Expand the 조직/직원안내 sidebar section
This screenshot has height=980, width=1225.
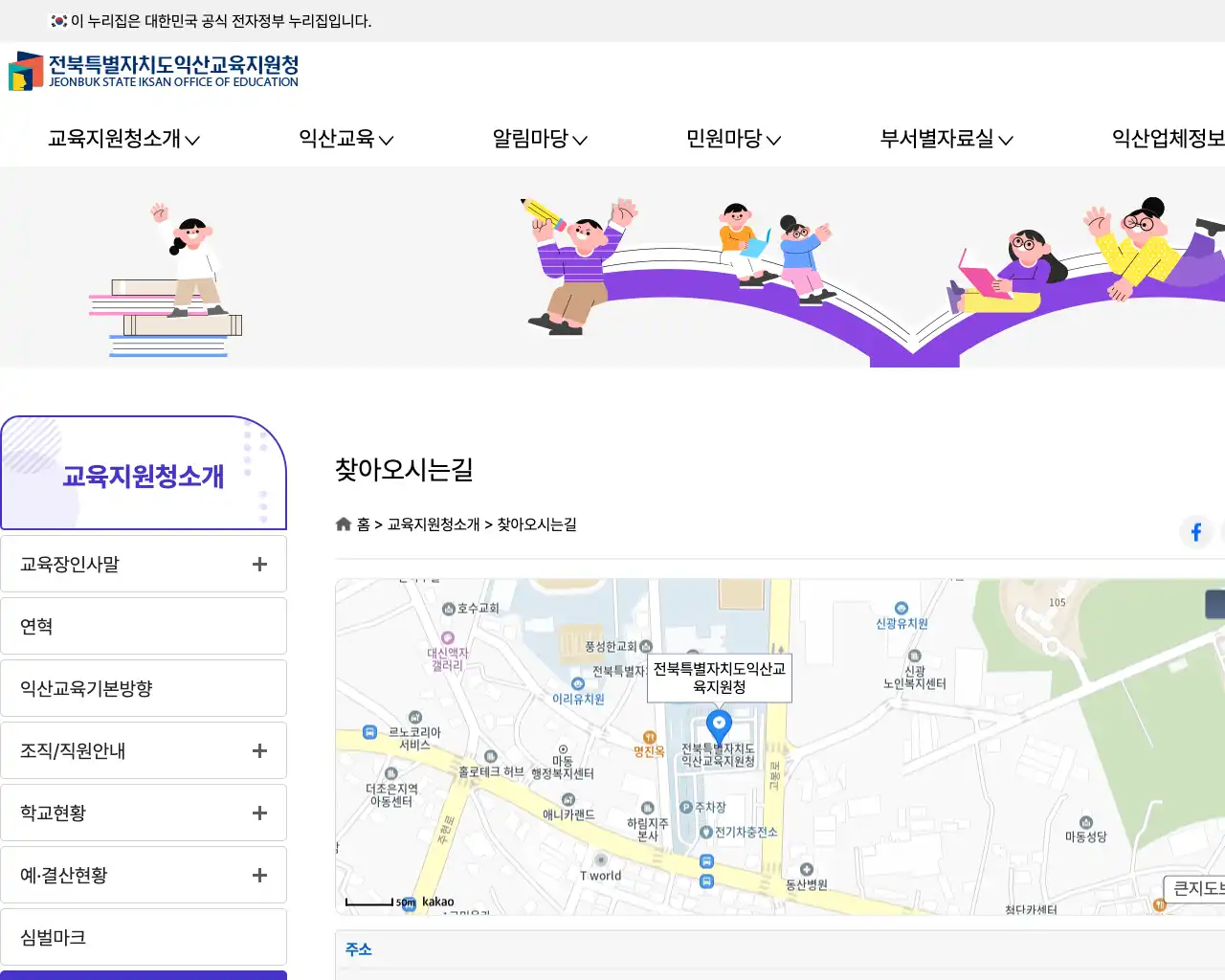(x=258, y=750)
